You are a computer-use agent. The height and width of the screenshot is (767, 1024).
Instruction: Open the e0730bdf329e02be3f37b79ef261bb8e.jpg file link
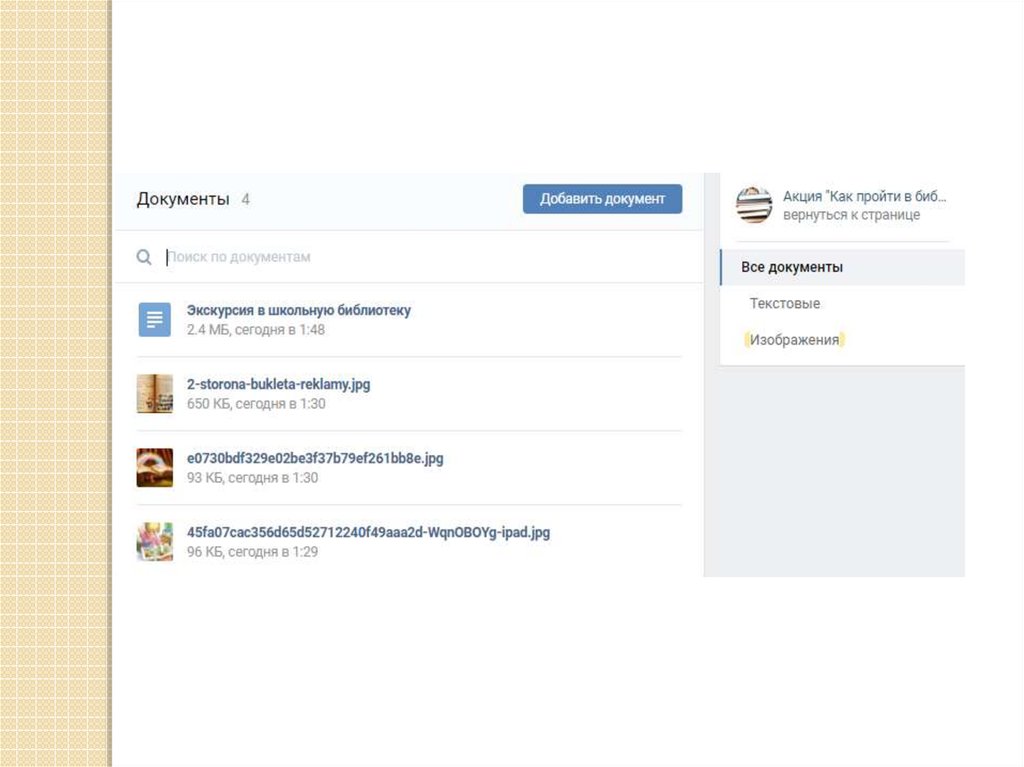pyautogui.click(x=315, y=458)
